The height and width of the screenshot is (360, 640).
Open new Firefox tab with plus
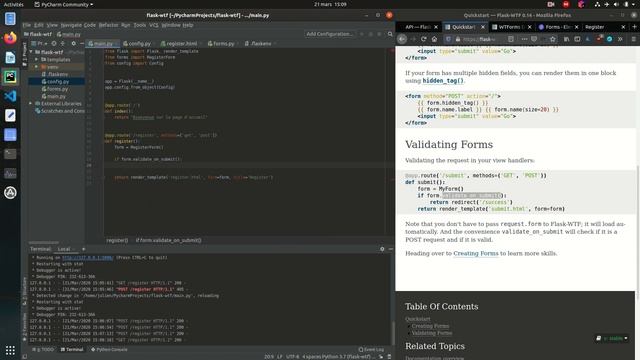pyautogui.click(x=634, y=27)
